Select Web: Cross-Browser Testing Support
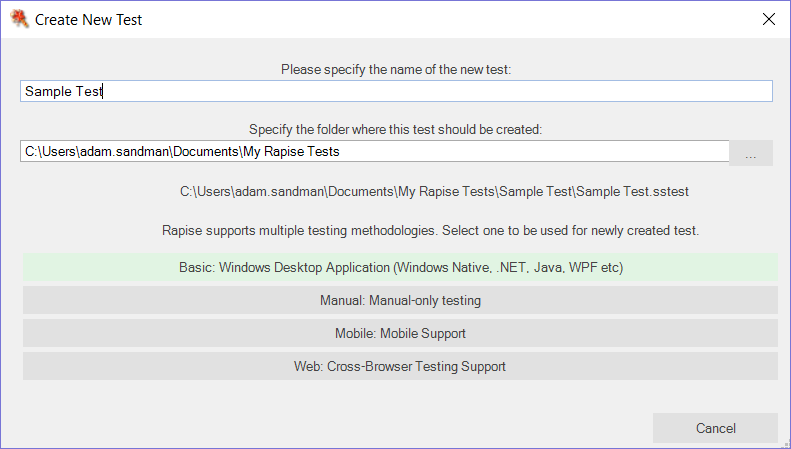This screenshot has height=449, width=791. pyautogui.click(x=400, y=366)
